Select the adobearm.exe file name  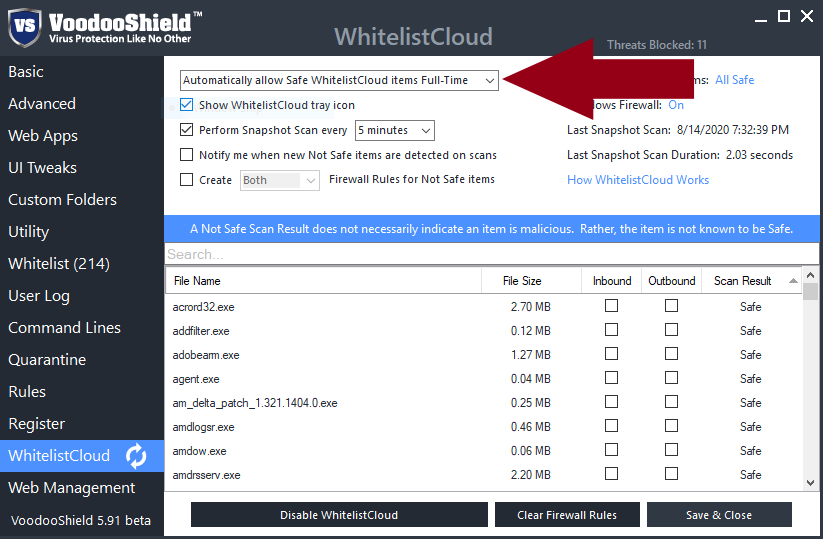coord(206,355)
